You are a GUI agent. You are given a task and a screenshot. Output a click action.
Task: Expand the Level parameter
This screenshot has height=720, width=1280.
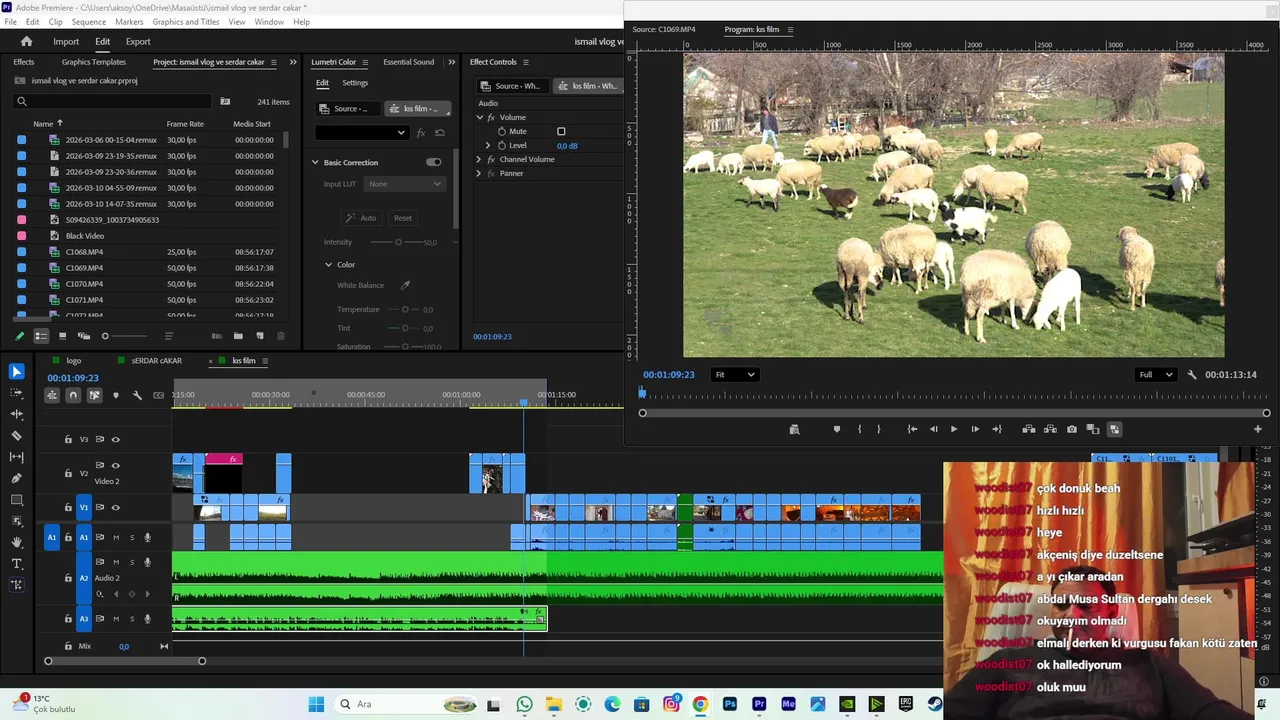pyautogui.click(x=488, y=145)
